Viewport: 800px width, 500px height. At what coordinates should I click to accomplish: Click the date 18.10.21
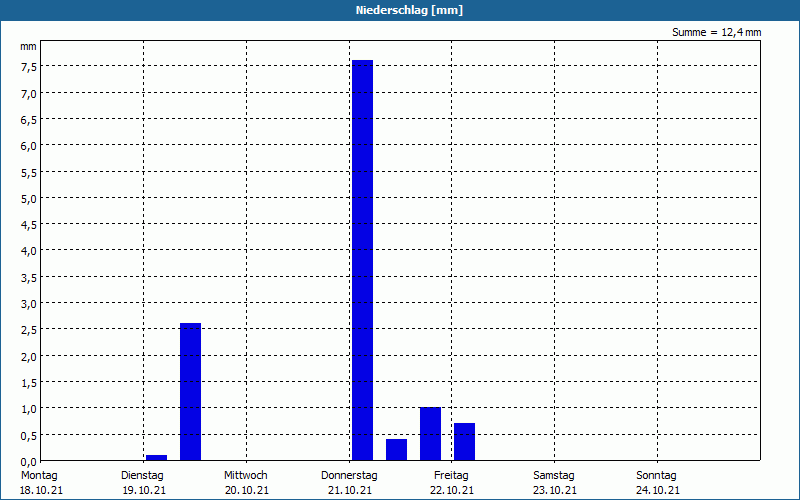pyautogui.click(x=41, y=490)
